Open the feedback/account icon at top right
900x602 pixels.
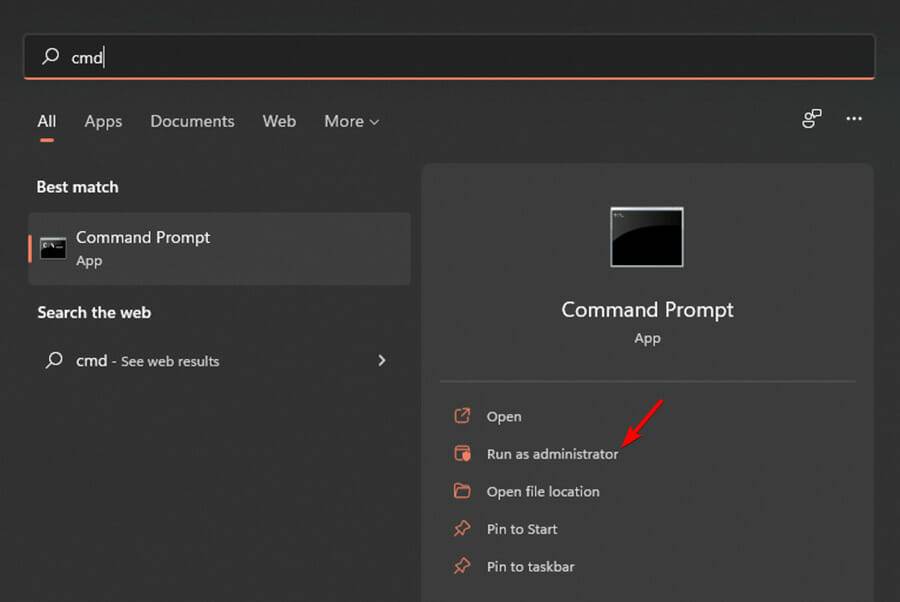(812, 119)
